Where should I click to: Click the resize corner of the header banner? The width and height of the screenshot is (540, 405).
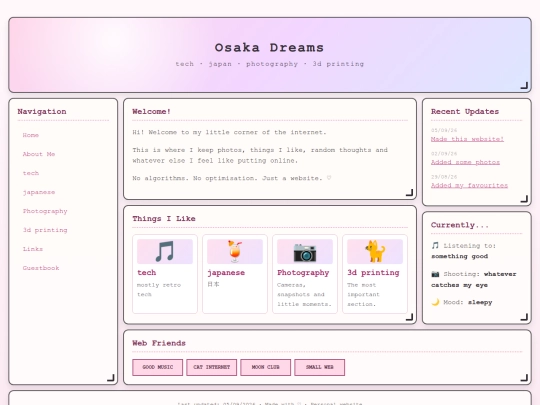coord(524,85)
